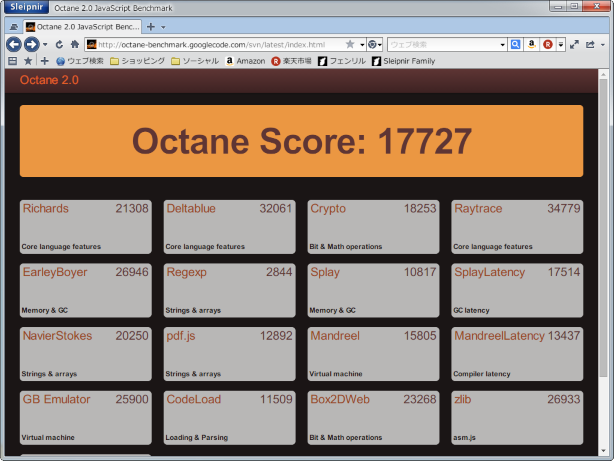Image resolution: width=614 pixels, height=461 pixels.
Task: Go forward to the next page
Action: (31, 44)
